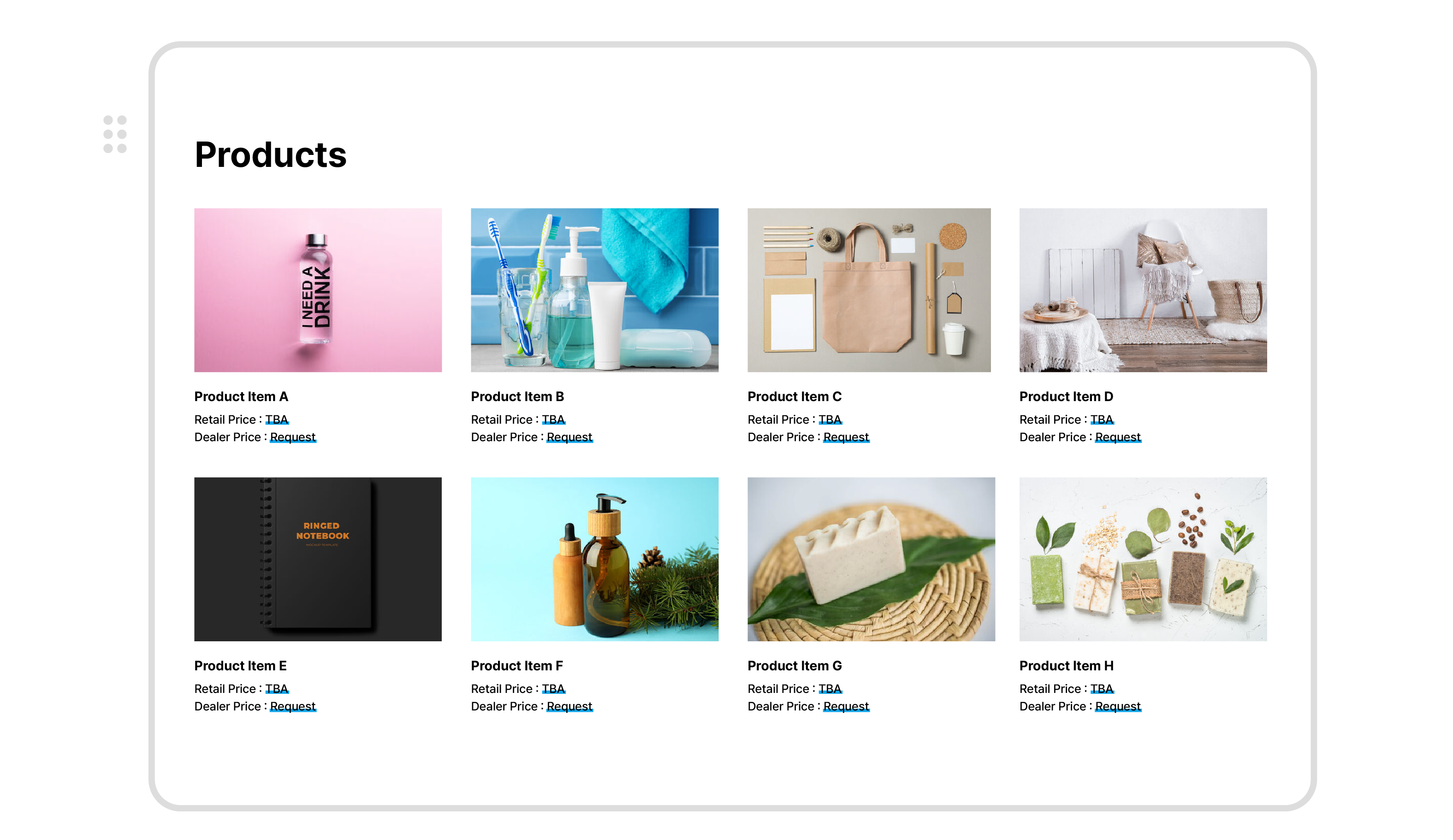Click the Products heading
Screen dimensions: 1453x840
coord(270,154)
